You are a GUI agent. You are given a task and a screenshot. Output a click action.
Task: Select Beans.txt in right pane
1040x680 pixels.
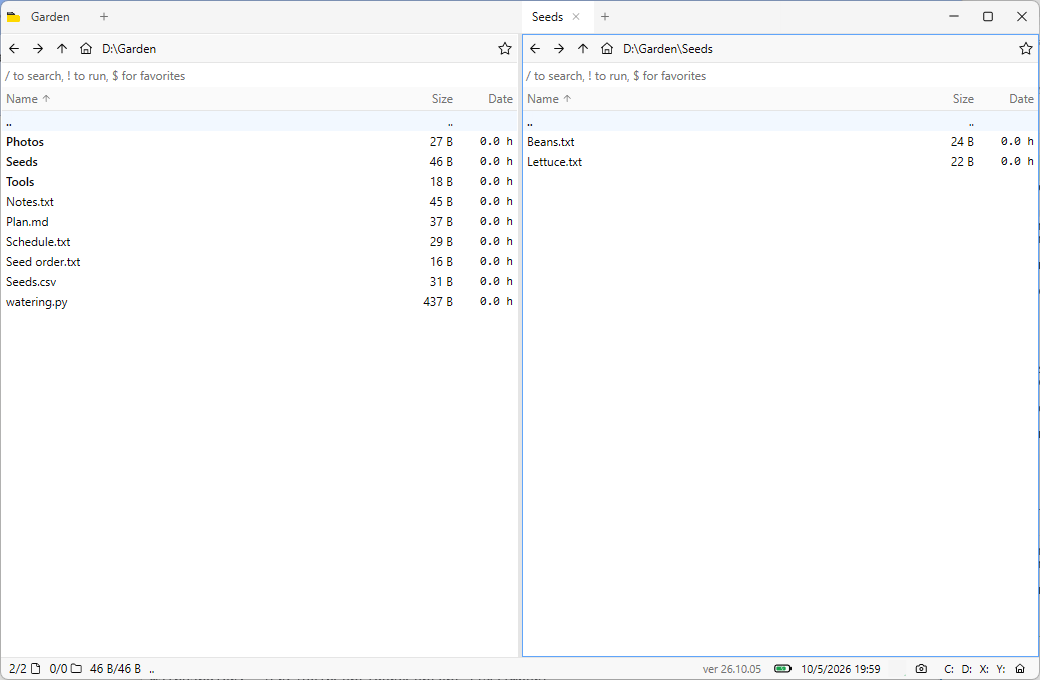(780, 141)
